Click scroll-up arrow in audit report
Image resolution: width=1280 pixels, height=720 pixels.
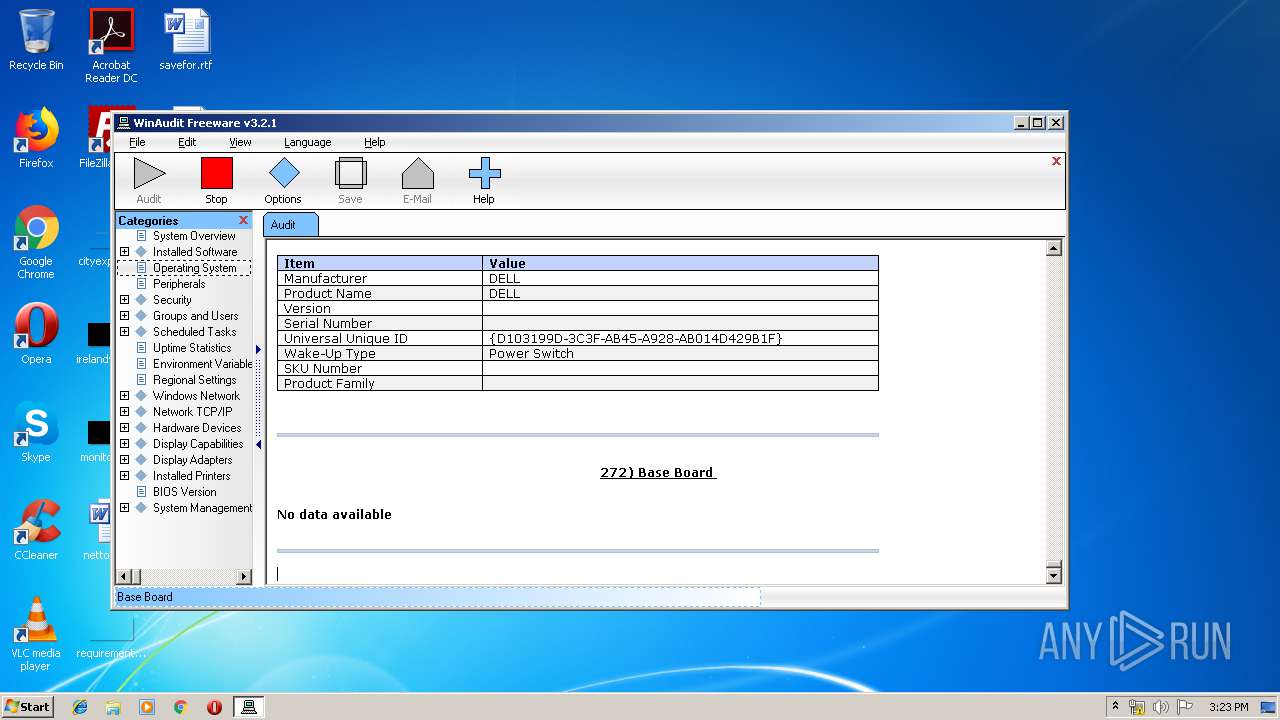(x=1053, y=248)
